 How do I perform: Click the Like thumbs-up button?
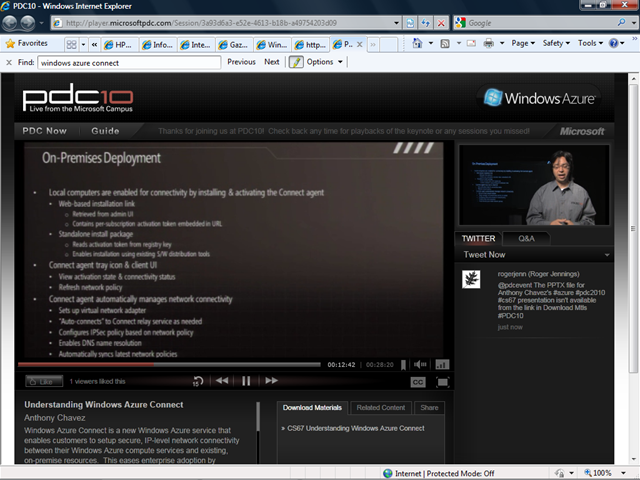pyautogui.click(x=41, y=381)
